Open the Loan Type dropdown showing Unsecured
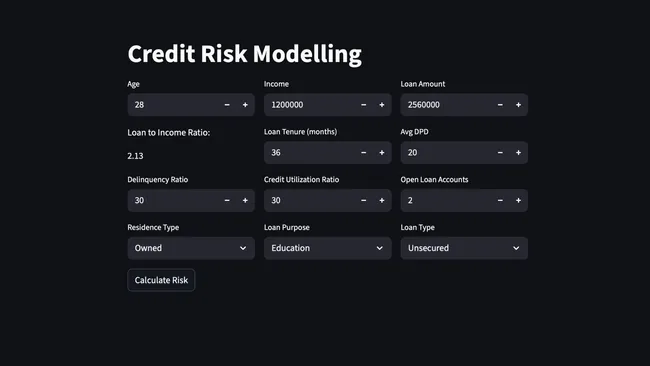The image size is (650, 366). point(464,248)
